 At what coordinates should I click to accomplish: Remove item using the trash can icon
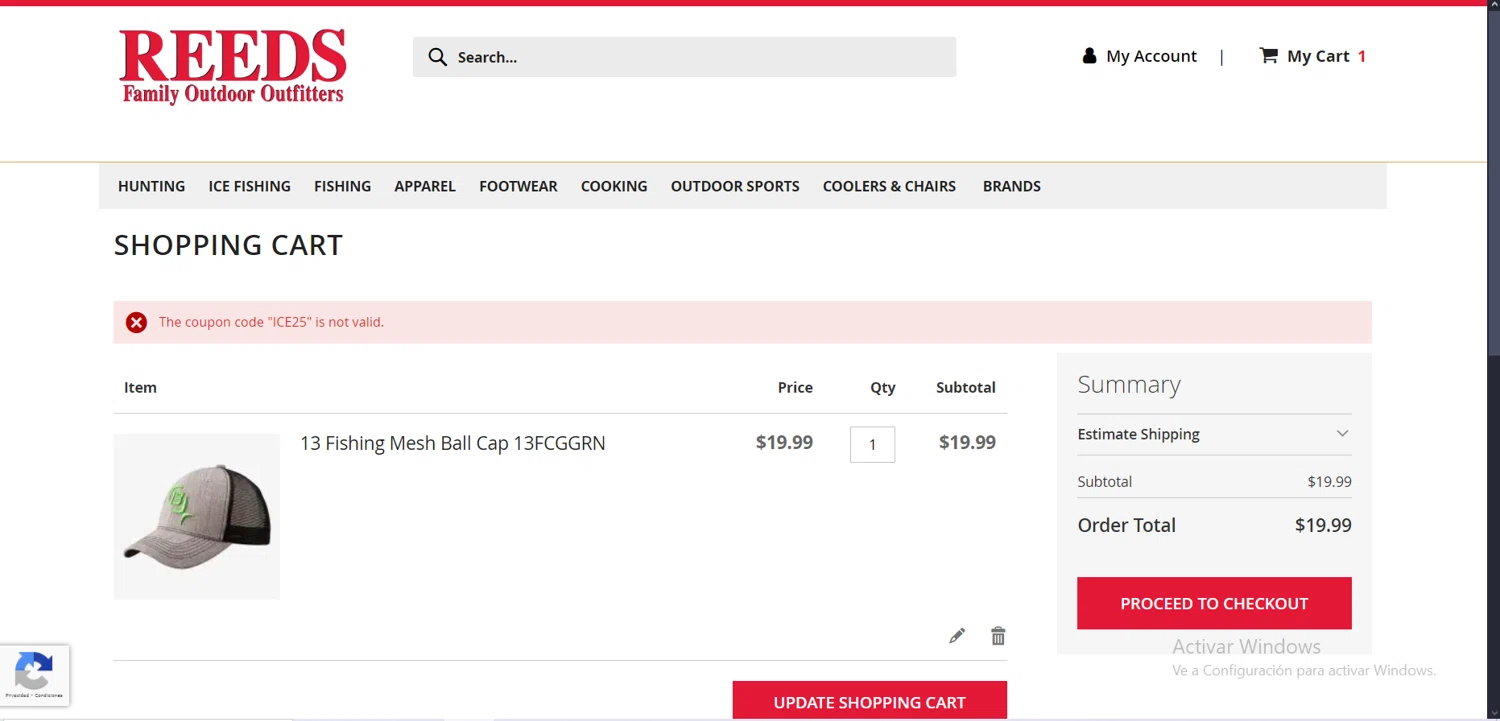point(998,636)
